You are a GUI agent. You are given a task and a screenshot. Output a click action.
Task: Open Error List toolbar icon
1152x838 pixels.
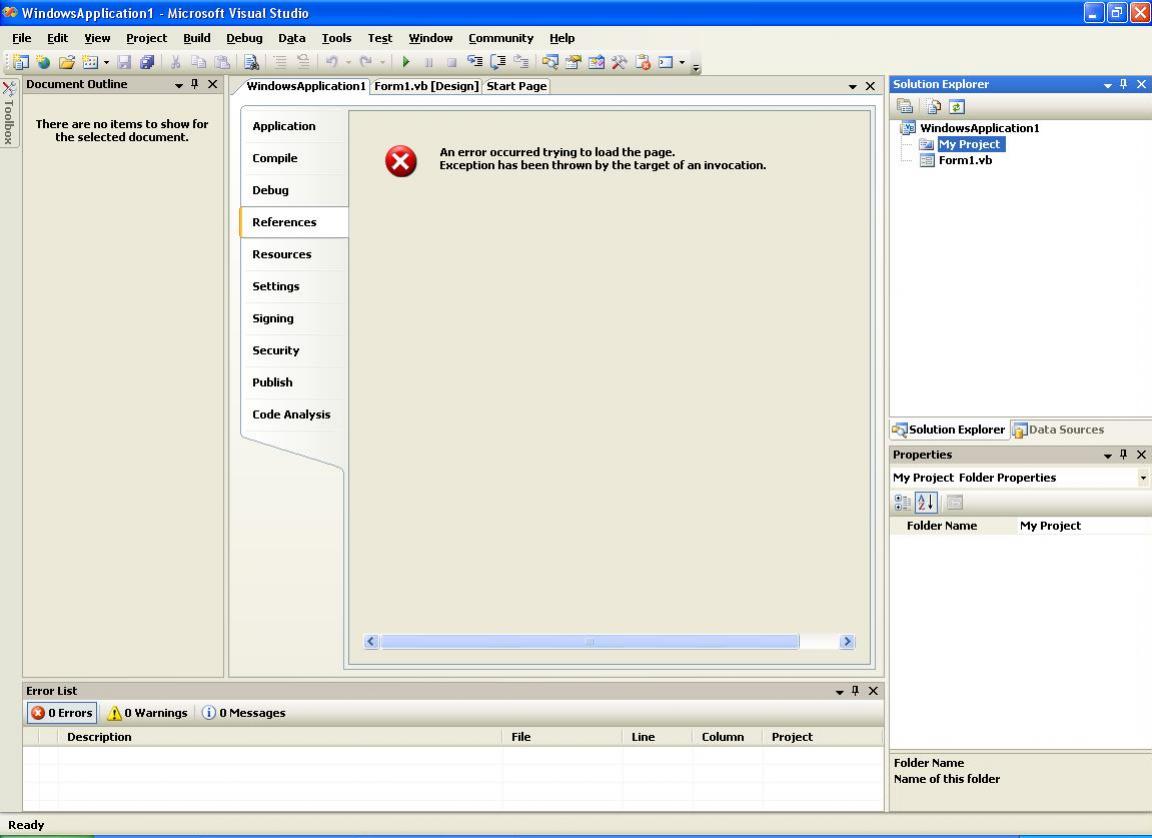point(642,62)
